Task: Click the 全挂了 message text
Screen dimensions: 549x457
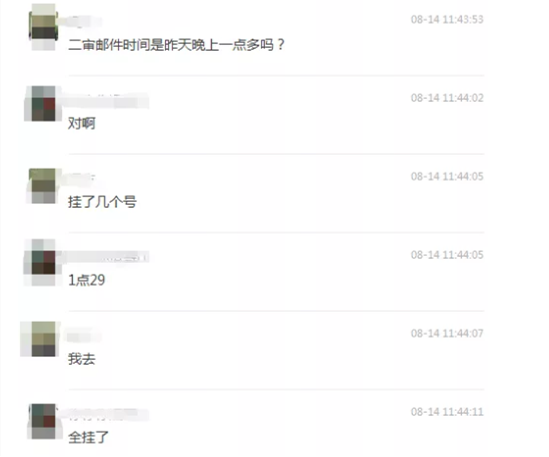Action: pyautogui.click(x=89, y=437)
